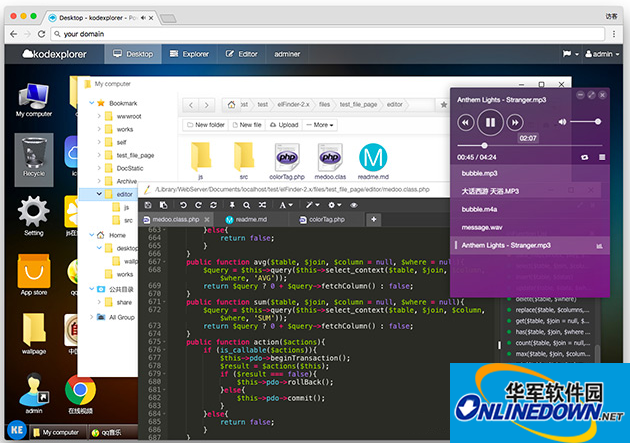Play bubble.mp3 from the playlist
This screenshot has width=630, height=443.
[x=530, y=174]
